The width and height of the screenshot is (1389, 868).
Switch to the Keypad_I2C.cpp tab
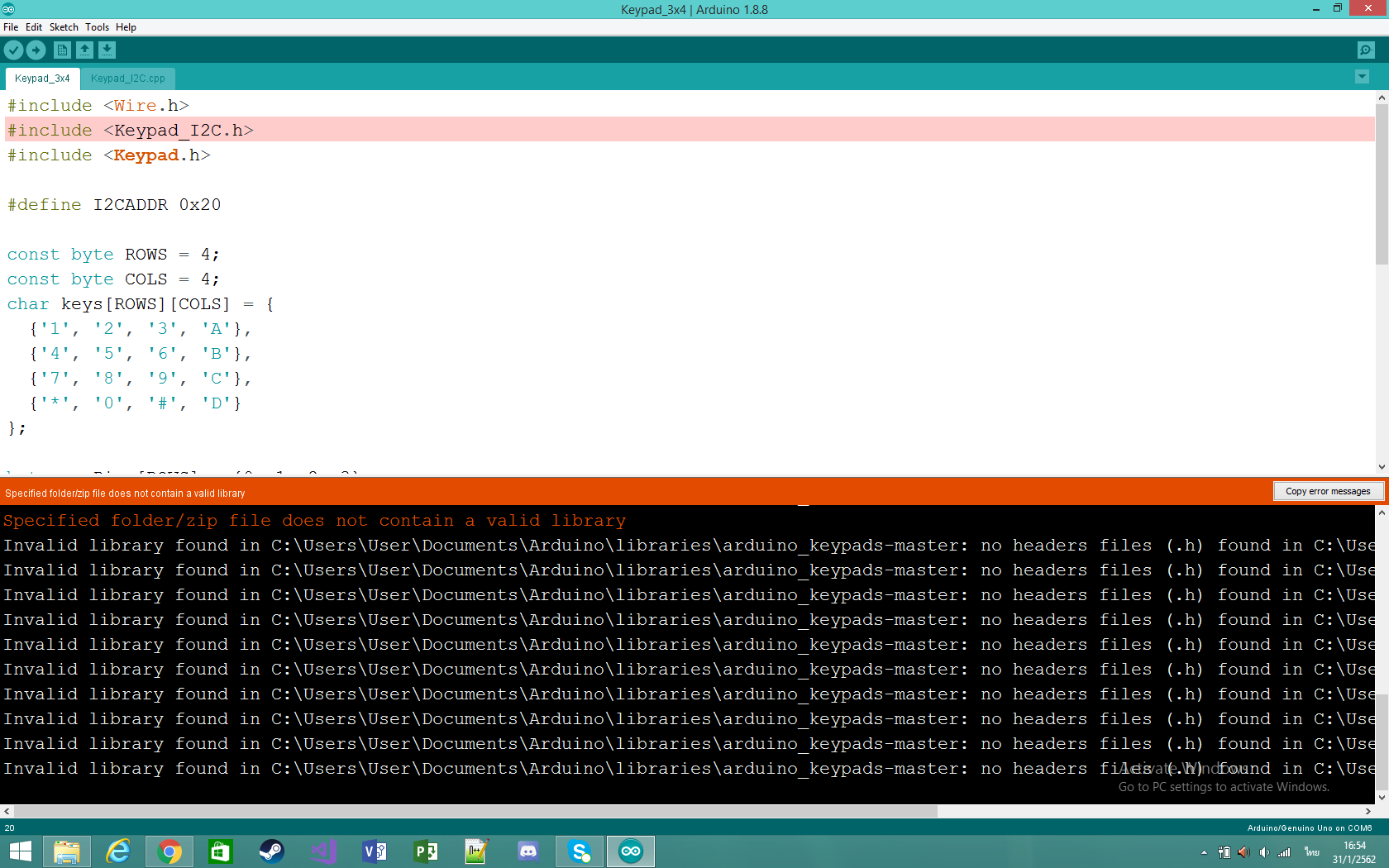tap(127, 79)
